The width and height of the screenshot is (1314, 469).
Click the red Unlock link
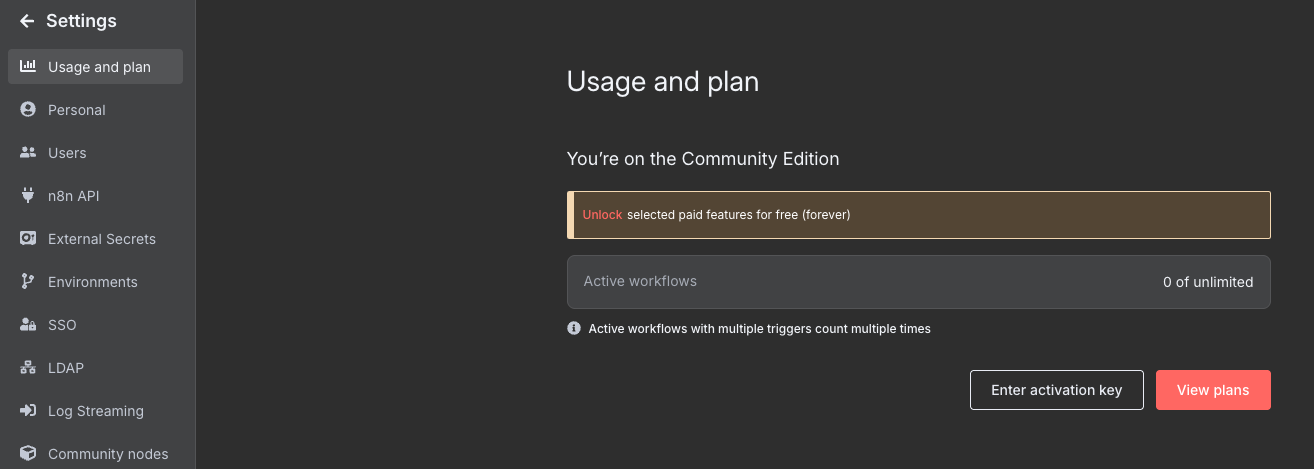[x=602, y=215]
